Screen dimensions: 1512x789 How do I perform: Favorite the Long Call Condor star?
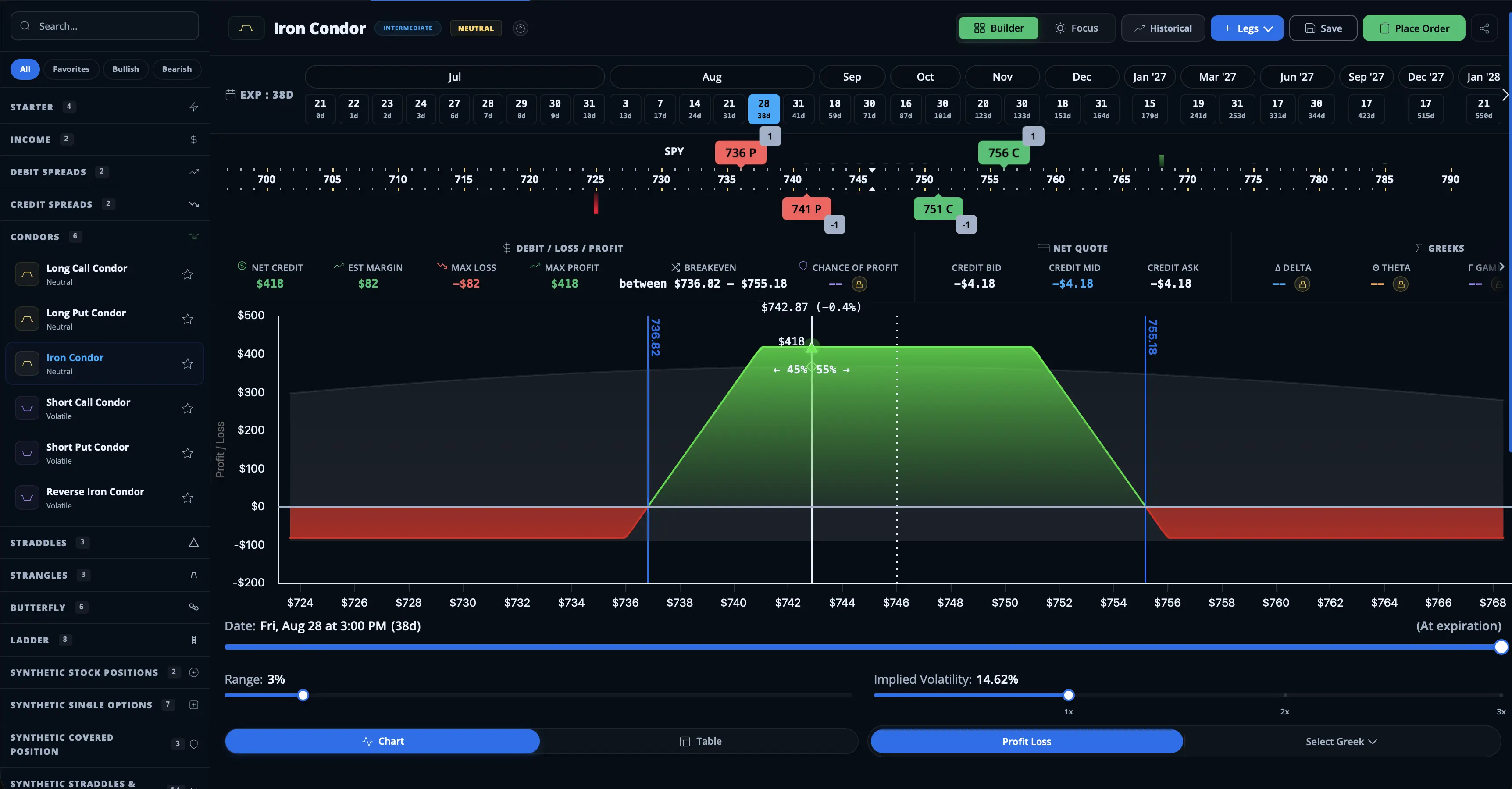point(187,274)
